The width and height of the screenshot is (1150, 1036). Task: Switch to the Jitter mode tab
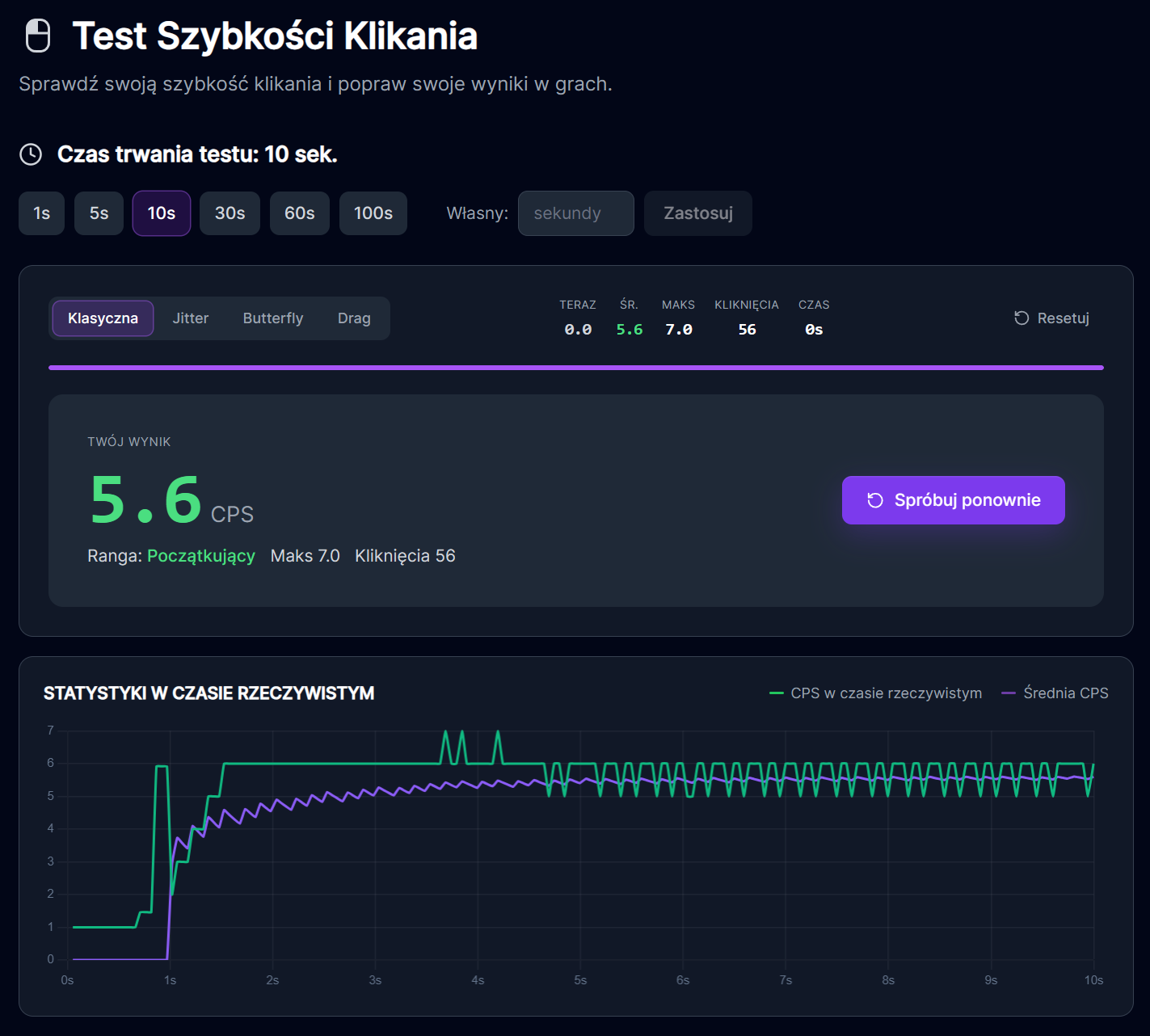coord(191,318)
